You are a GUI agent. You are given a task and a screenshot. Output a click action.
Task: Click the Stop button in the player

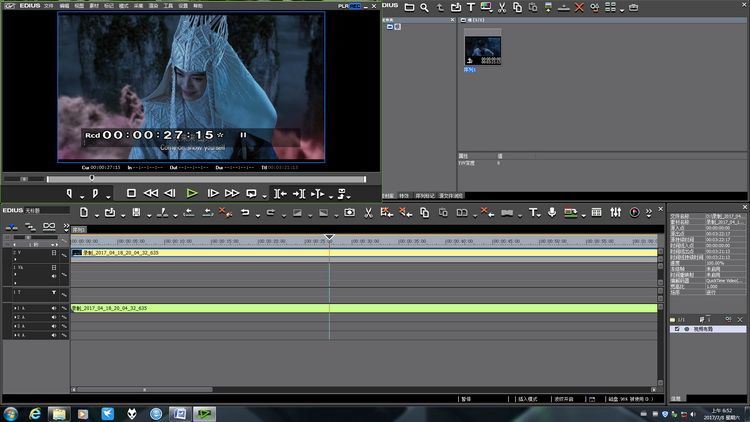(131, 193)
